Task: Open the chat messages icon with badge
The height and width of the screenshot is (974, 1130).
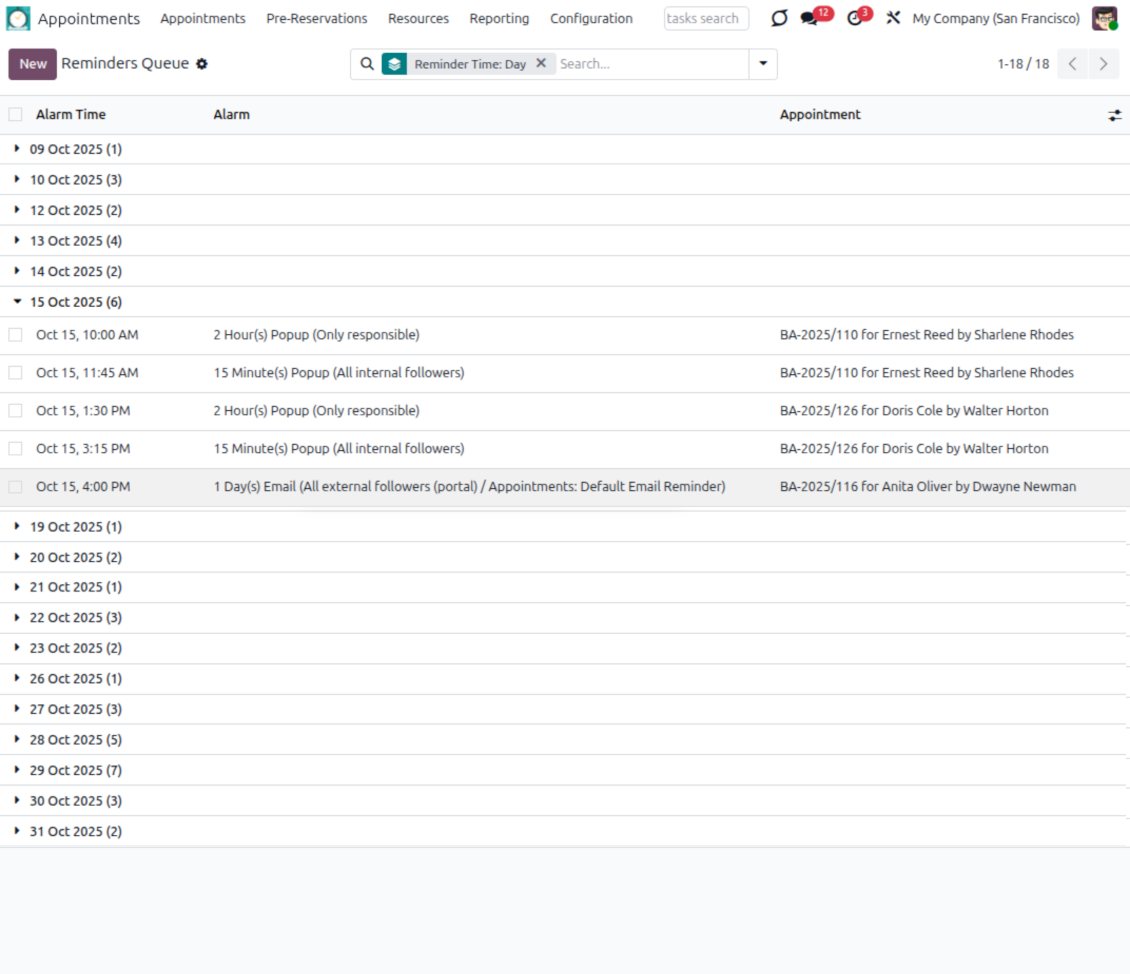Action: coord(810,19)
